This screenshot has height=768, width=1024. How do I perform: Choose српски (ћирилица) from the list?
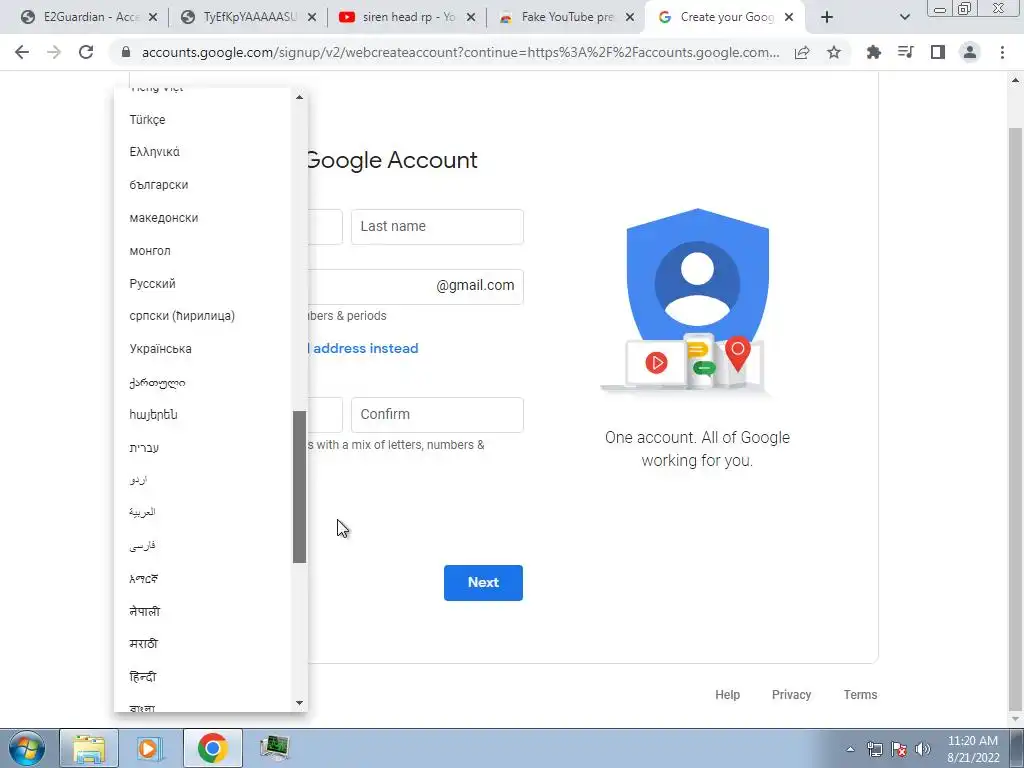(x=202, y=316)
